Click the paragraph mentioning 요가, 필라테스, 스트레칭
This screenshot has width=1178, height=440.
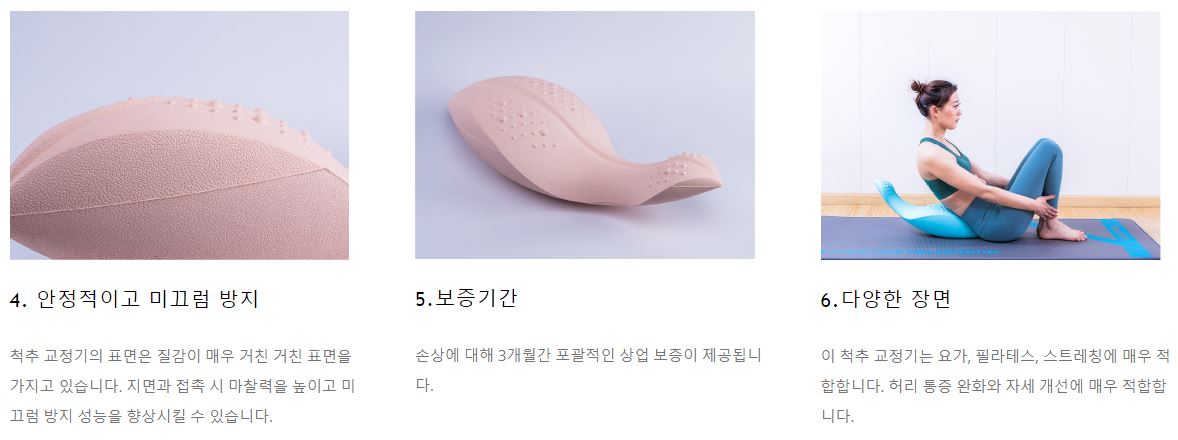point(995,385)
